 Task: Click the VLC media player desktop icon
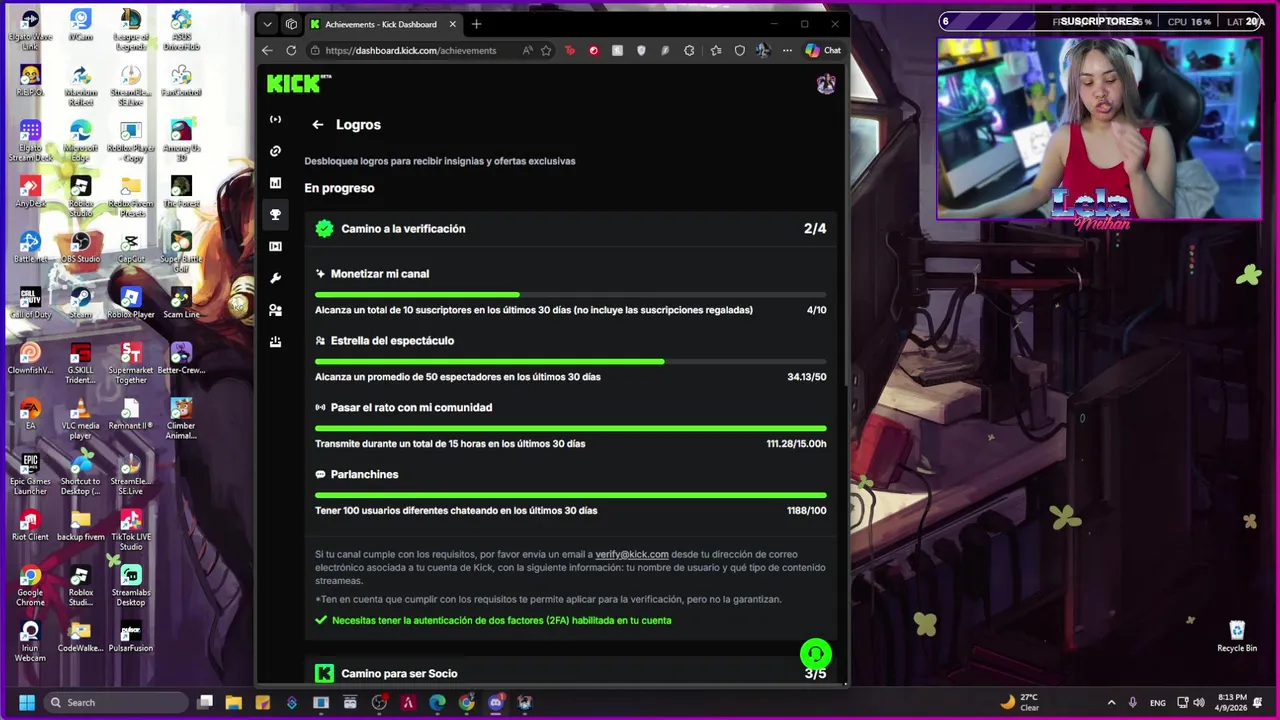pyautogui.click(x=81, y=419)
